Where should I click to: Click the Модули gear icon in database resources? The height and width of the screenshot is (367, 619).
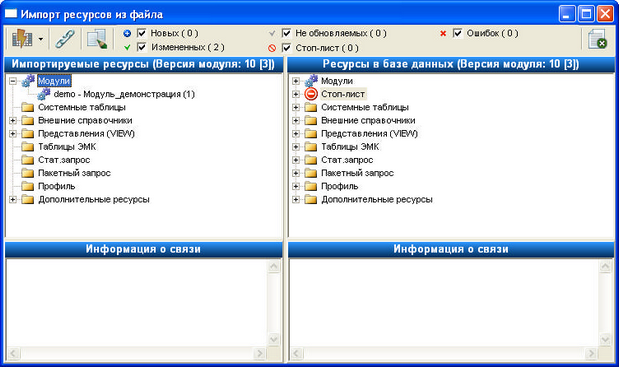tap(311, 81)
